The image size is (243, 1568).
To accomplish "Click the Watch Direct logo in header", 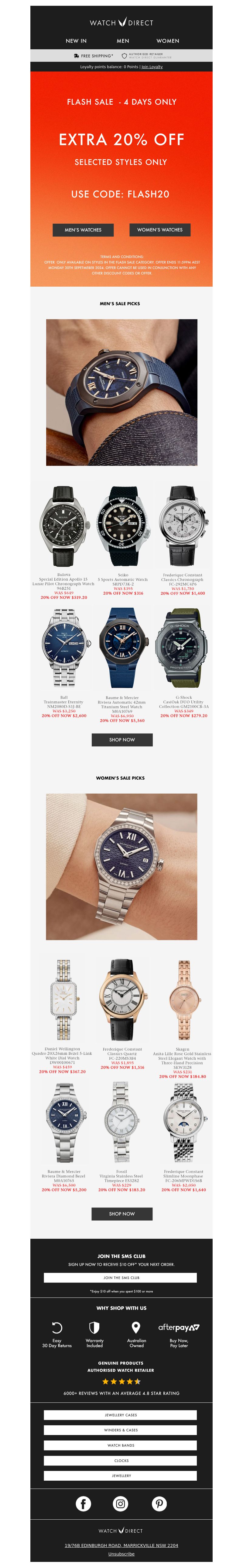I will coord(122,23).
